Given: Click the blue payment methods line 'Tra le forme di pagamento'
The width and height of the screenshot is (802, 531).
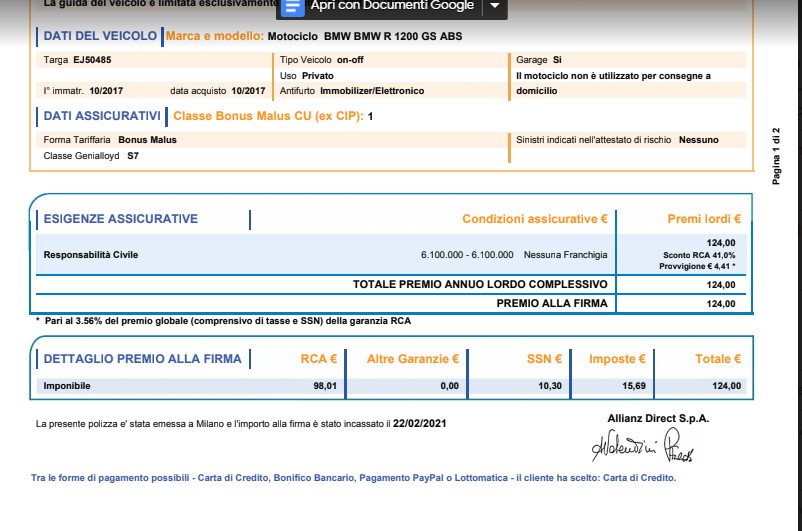Looking at the screenshot, I should [x=353, y=478].
